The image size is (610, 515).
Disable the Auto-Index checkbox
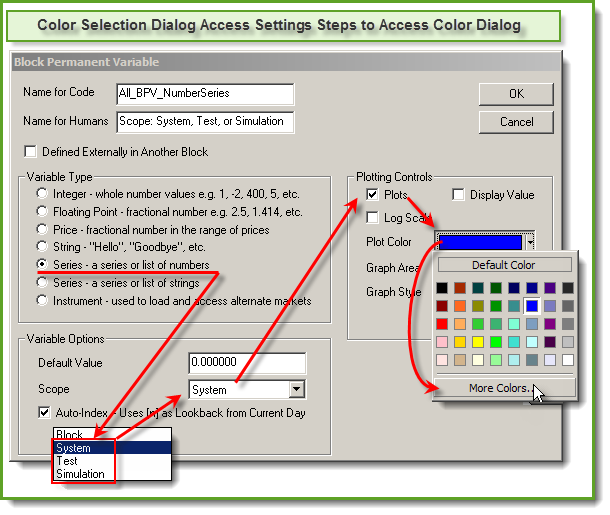[45, 413]
